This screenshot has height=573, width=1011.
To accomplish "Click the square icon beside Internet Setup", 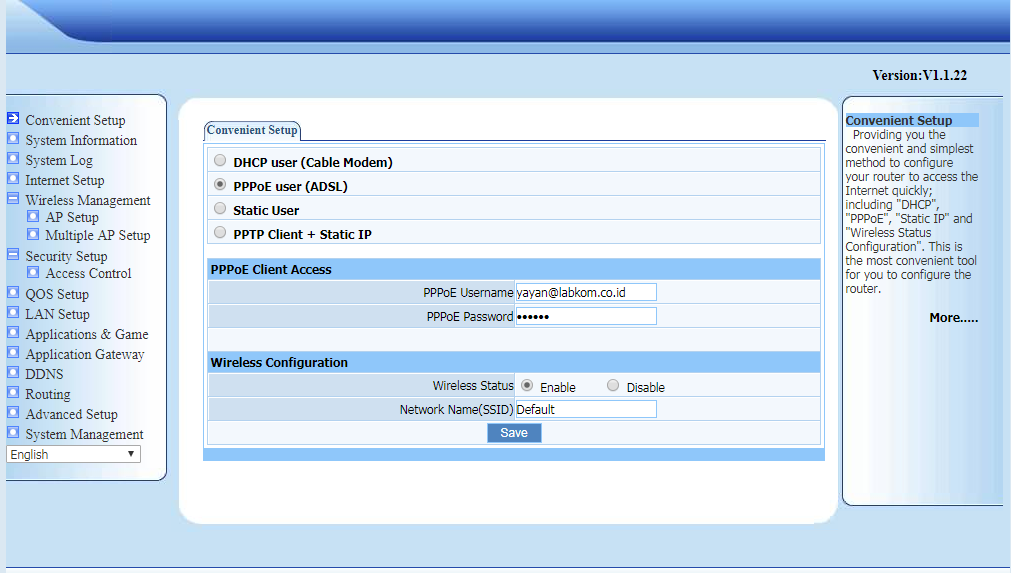I will coord(13,179).
